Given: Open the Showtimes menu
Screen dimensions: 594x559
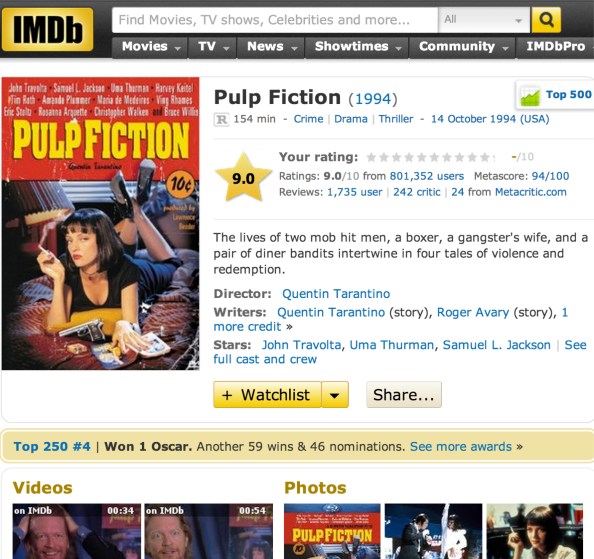Looking at the screenshot, I should point(356,47).
